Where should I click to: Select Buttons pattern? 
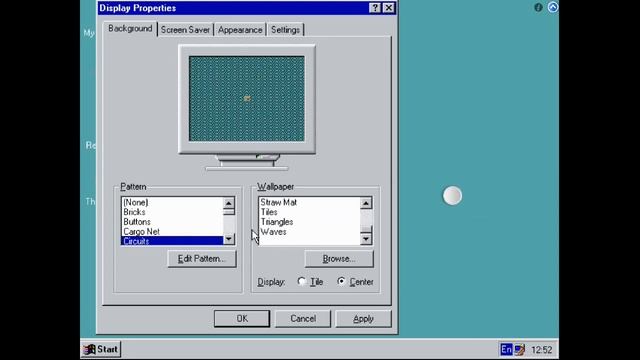pos(172,222)
